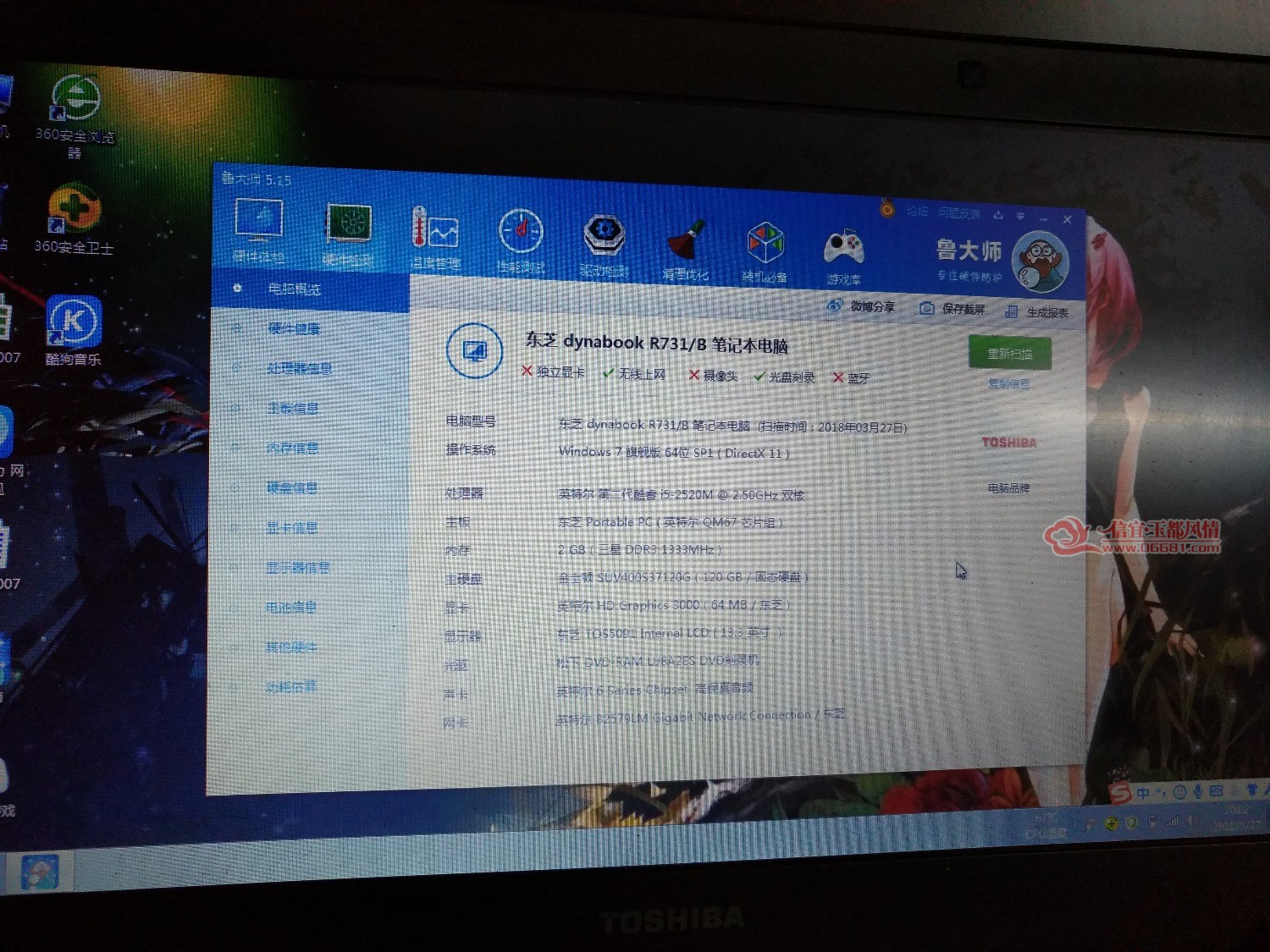Click the medal icon beside 论坛

pos(887,208)
